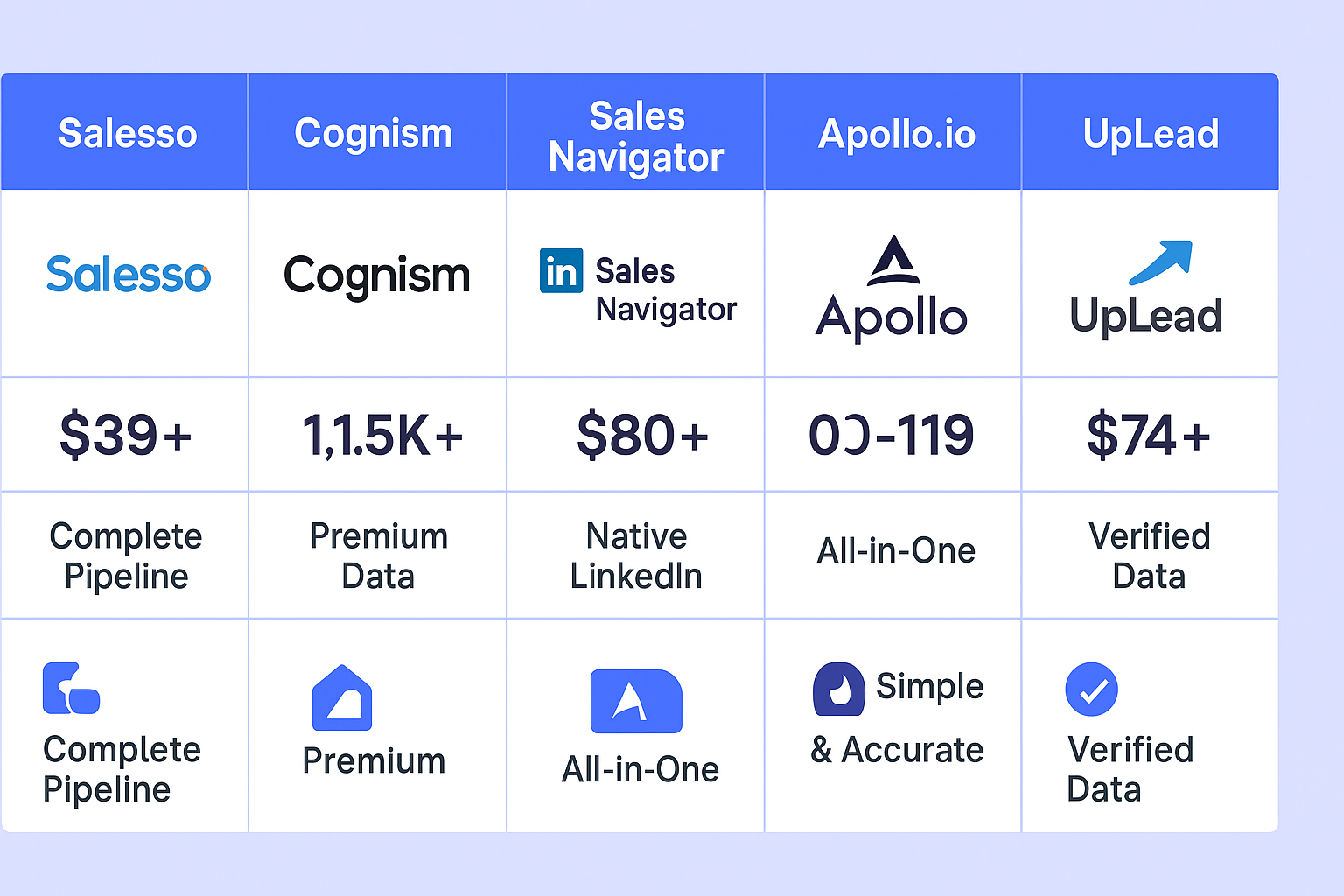Screen dimensions: 1344x896
Task: Click the UpLead blue arrow icon
Action: pyautogui.click(x=1160, y=262)
